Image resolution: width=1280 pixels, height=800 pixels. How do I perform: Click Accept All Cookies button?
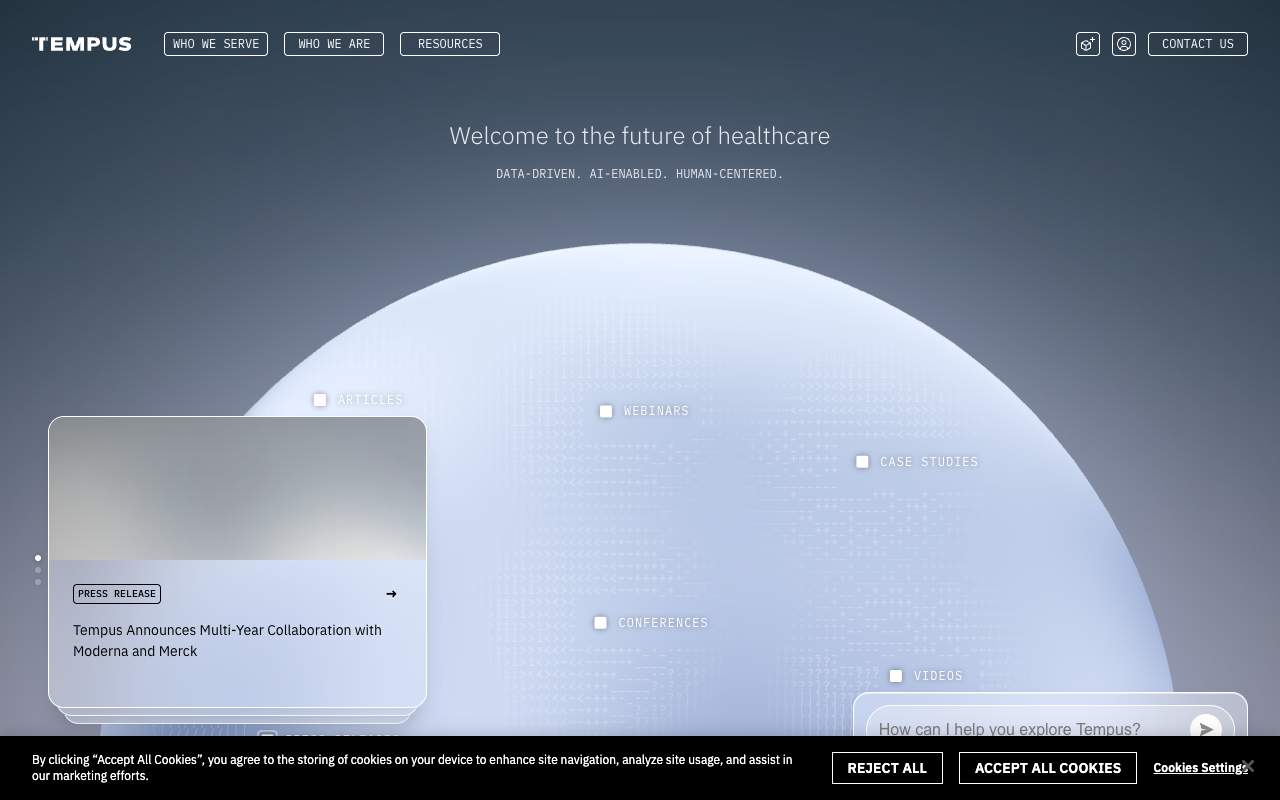[x=1048, y=768]
